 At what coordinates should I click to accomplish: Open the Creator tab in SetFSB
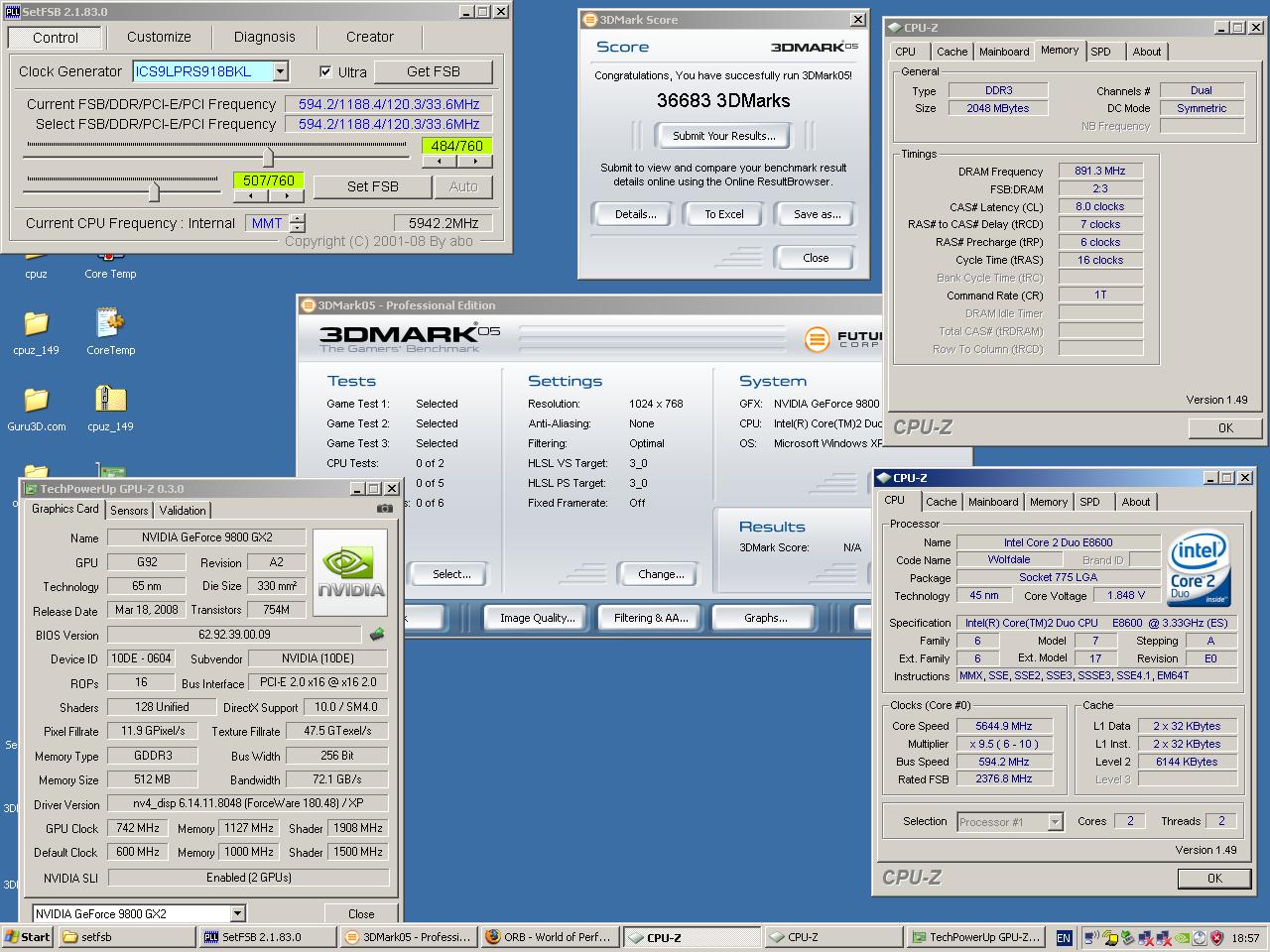[369, 37]
